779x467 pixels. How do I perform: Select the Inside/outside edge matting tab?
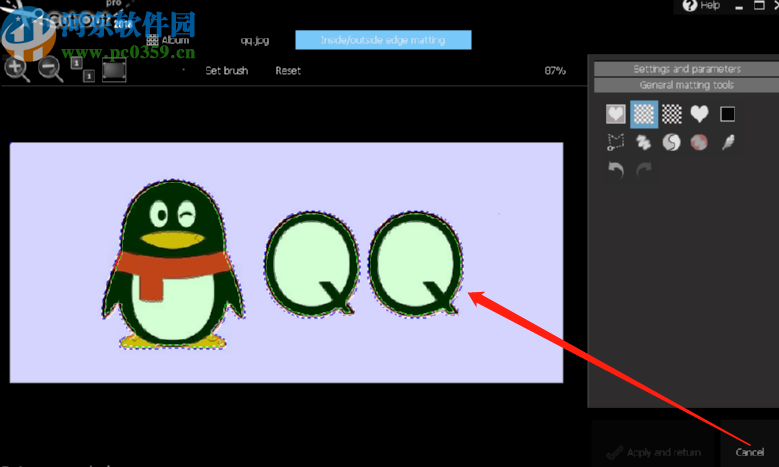[383, 40]
